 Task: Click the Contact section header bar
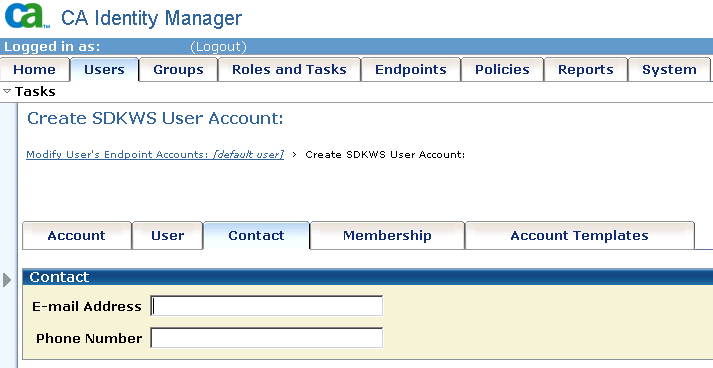pyautogui.click(x=367, y=277)
